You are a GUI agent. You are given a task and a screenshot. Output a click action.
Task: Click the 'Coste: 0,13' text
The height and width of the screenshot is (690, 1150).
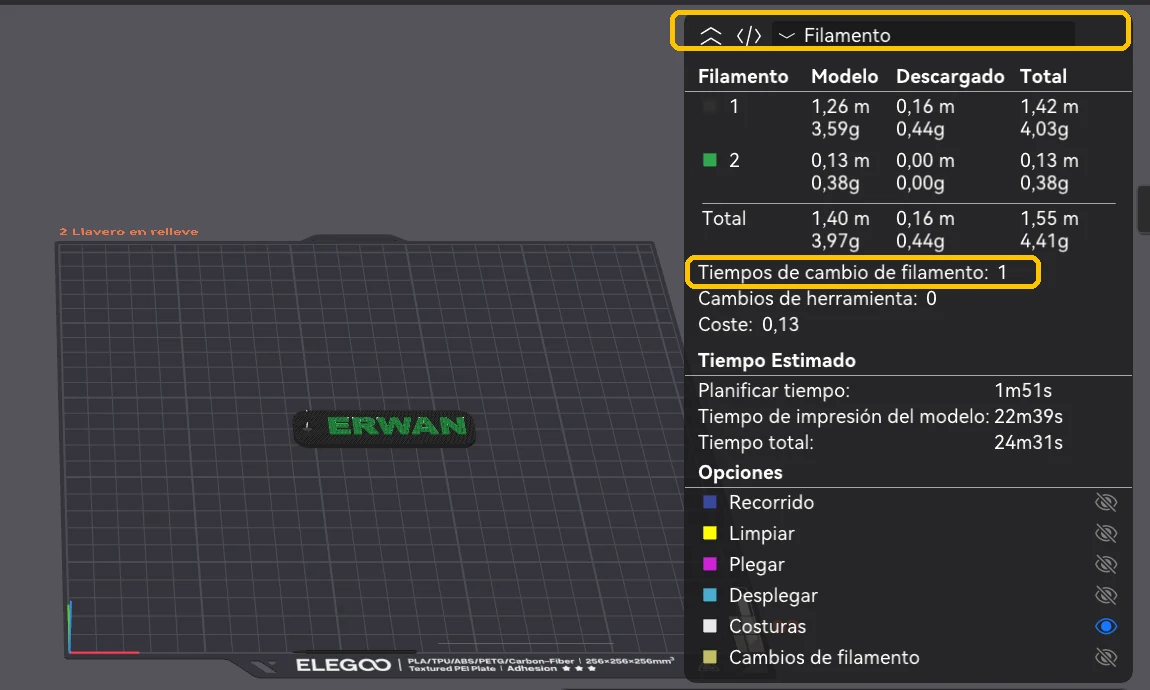tap(748, 324)
